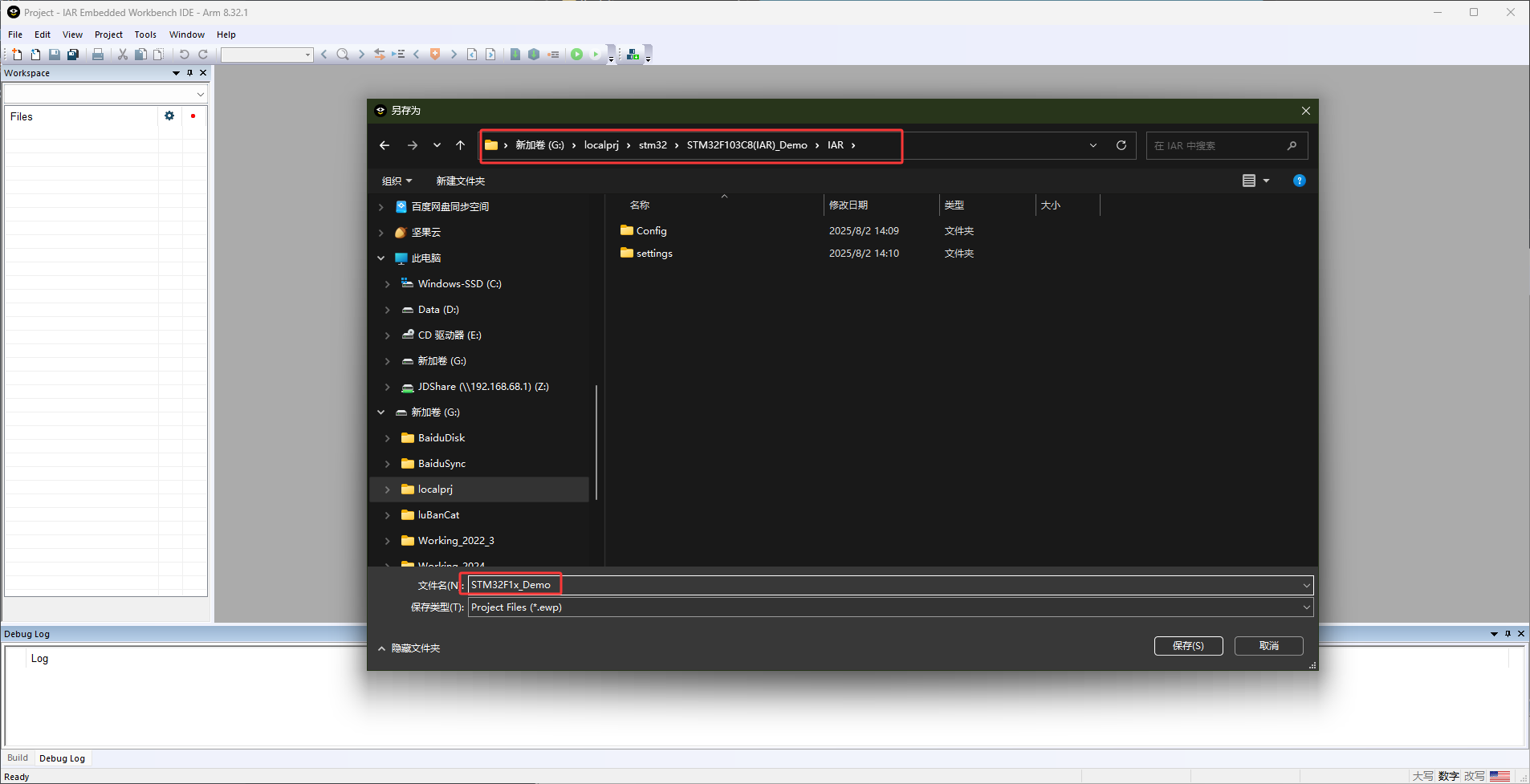Open the help icon in save dialog

click(1300, 181)
